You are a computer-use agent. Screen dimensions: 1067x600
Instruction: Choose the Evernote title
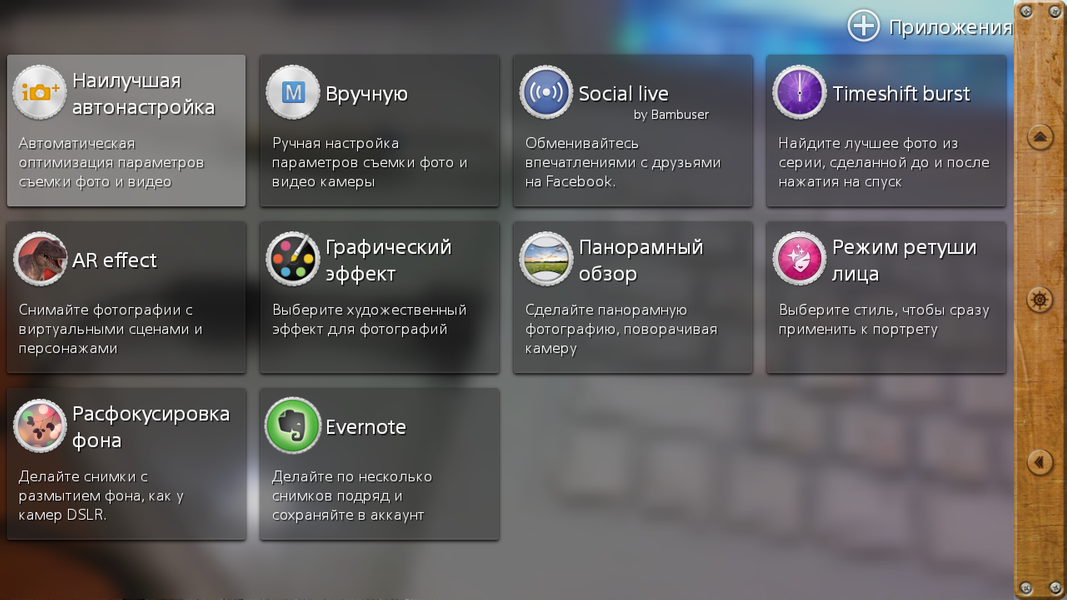(x=365, y=427)
